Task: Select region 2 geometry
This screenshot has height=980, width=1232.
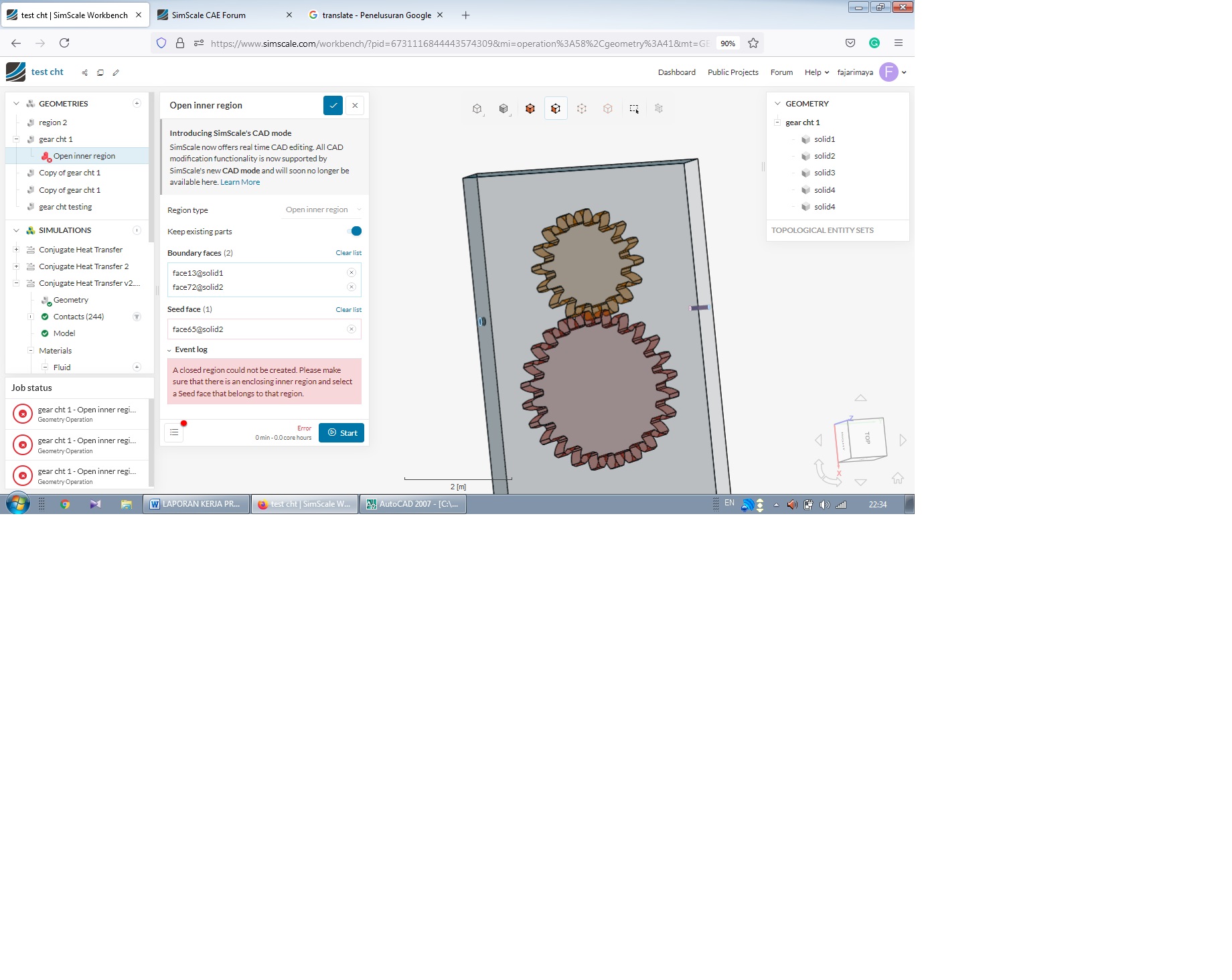Action: pyautogui.click(x=53, y=122)
